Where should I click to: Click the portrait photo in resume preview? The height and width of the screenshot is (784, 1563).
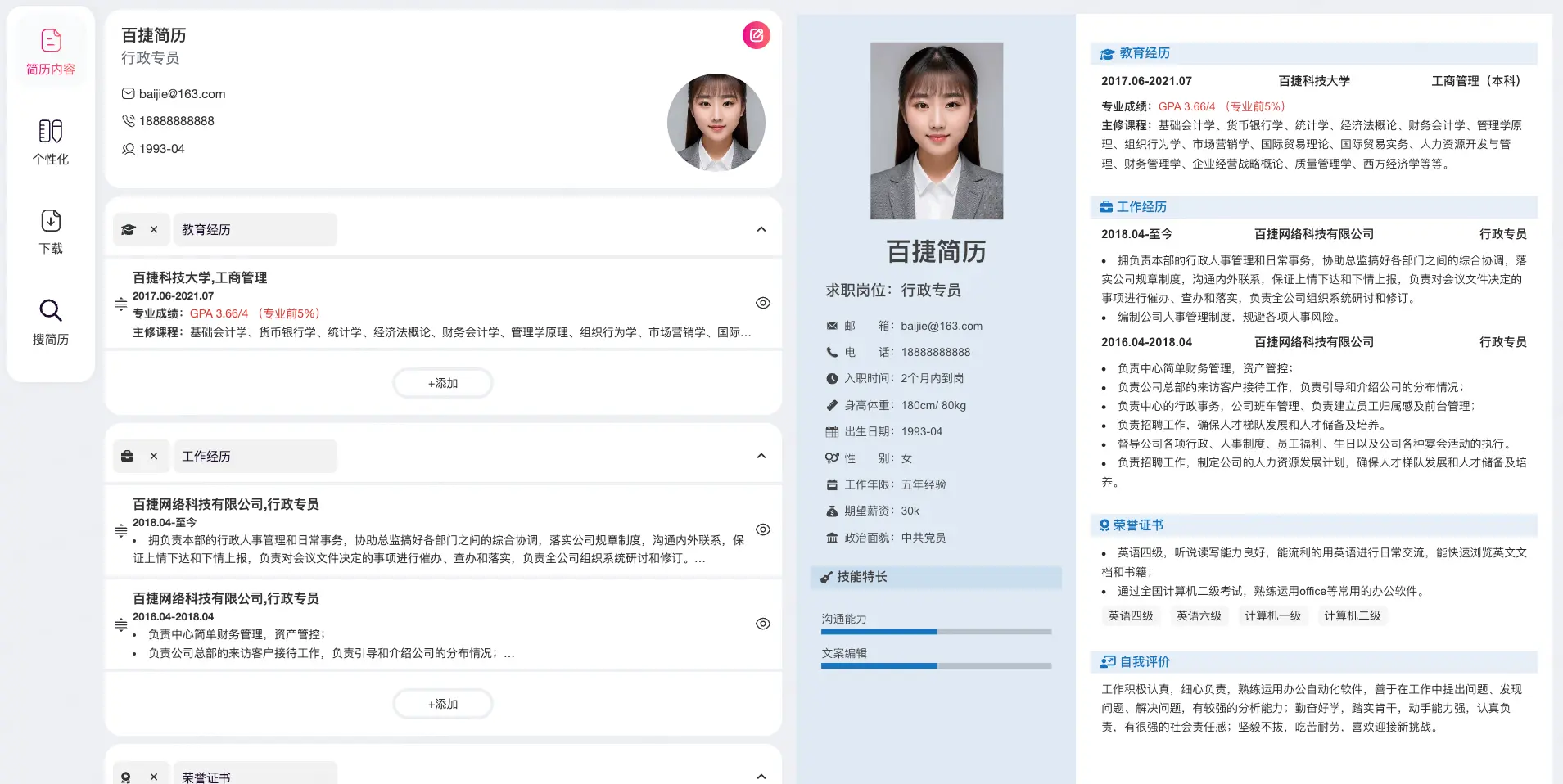point(937,131)
